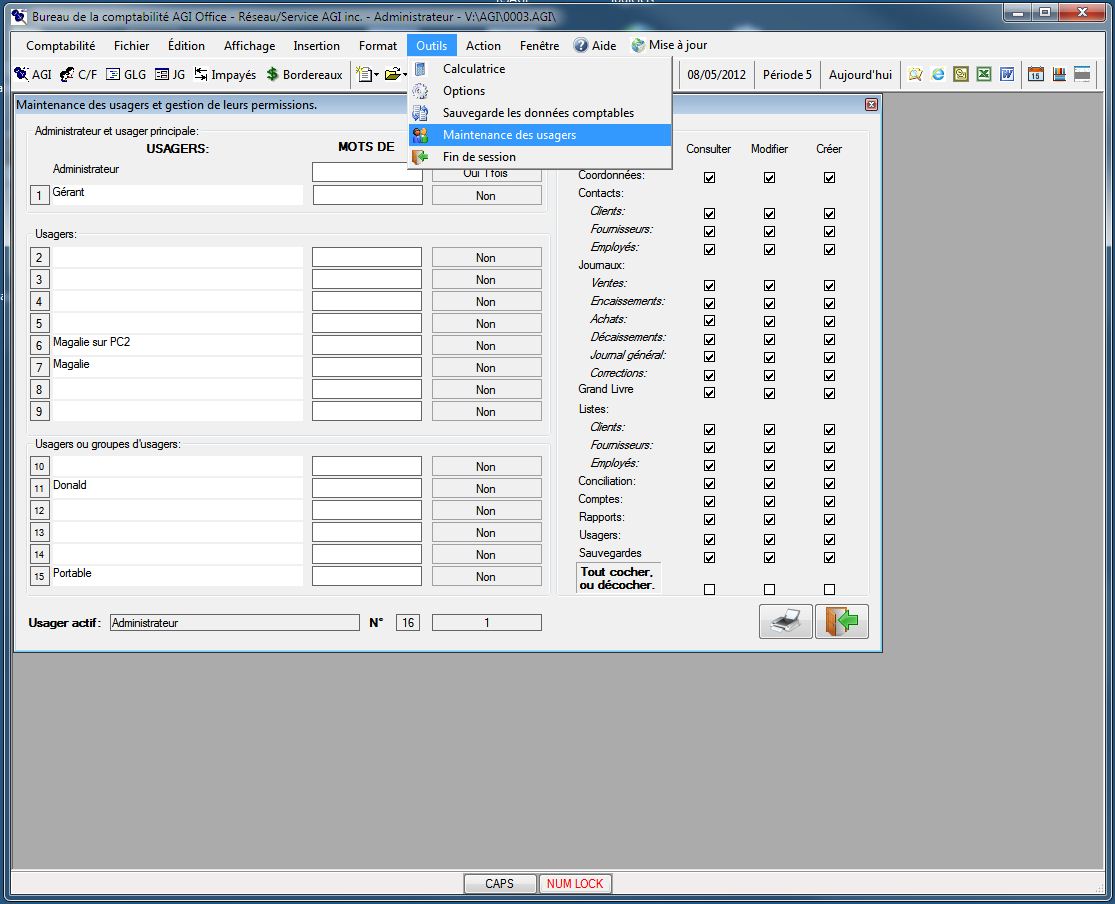Open the calendar toolbar icon
The width and height of the screenshot is (1115, 904).
[1035, 74]
